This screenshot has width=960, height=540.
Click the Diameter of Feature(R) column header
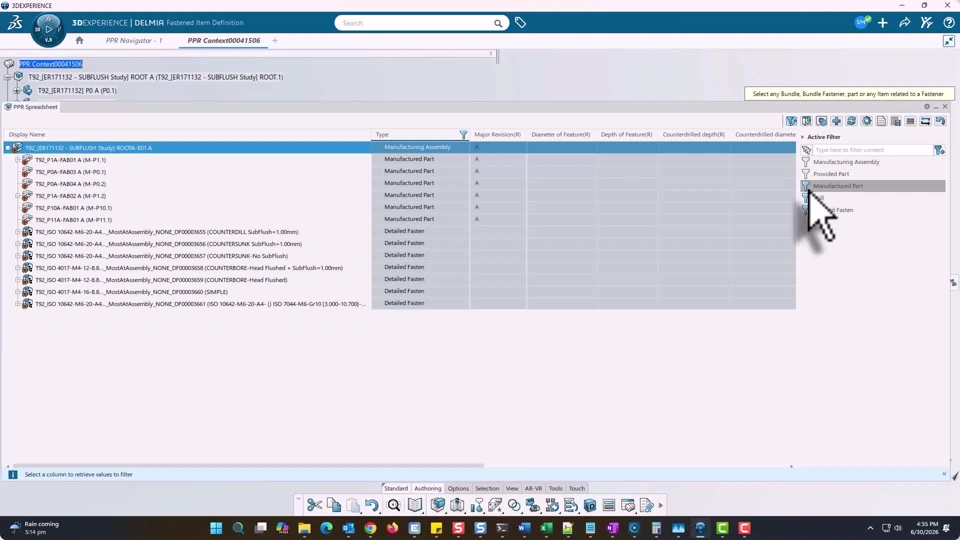(561, 135)
